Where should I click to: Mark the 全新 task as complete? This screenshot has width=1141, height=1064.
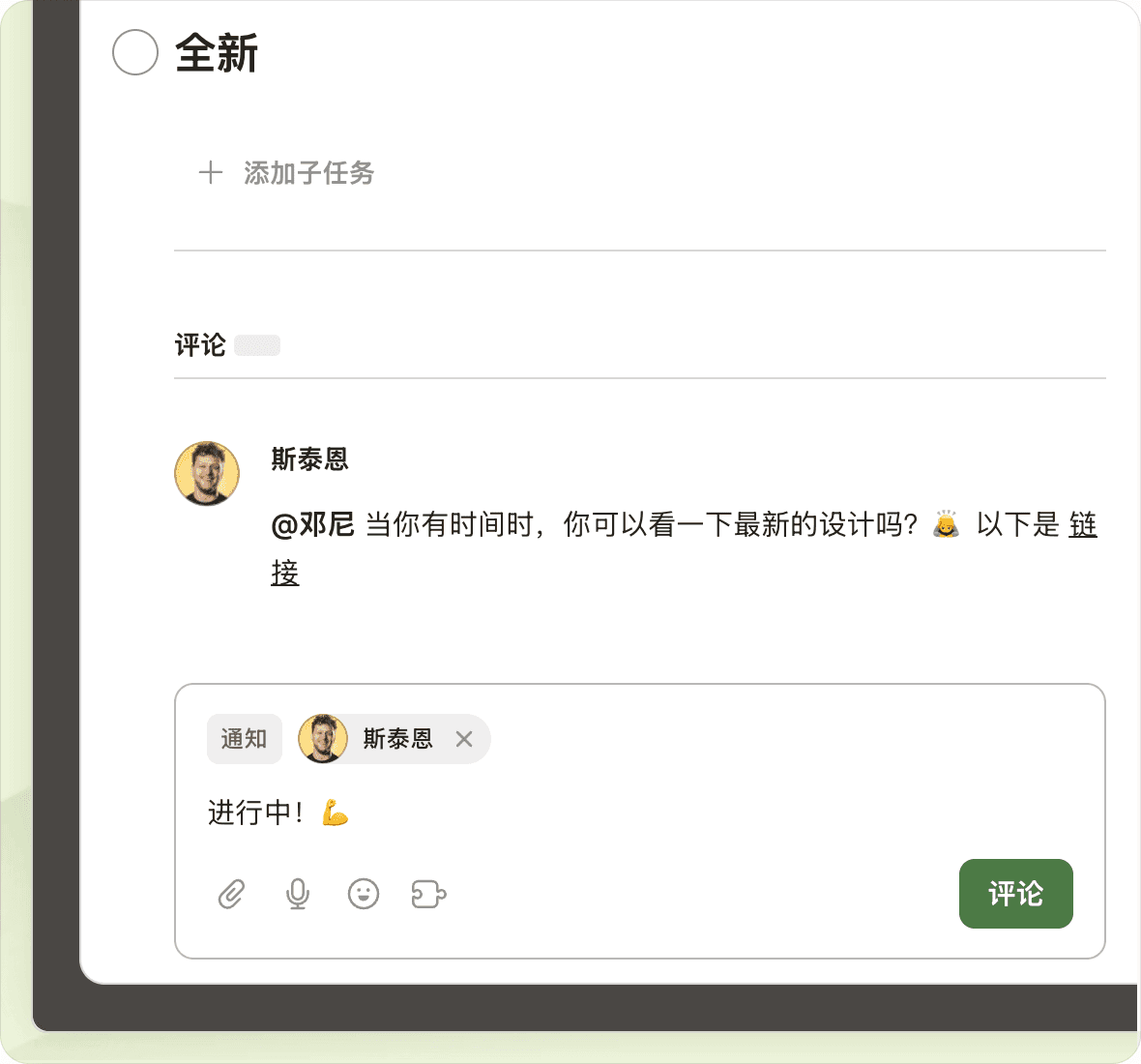coord(135,52)
